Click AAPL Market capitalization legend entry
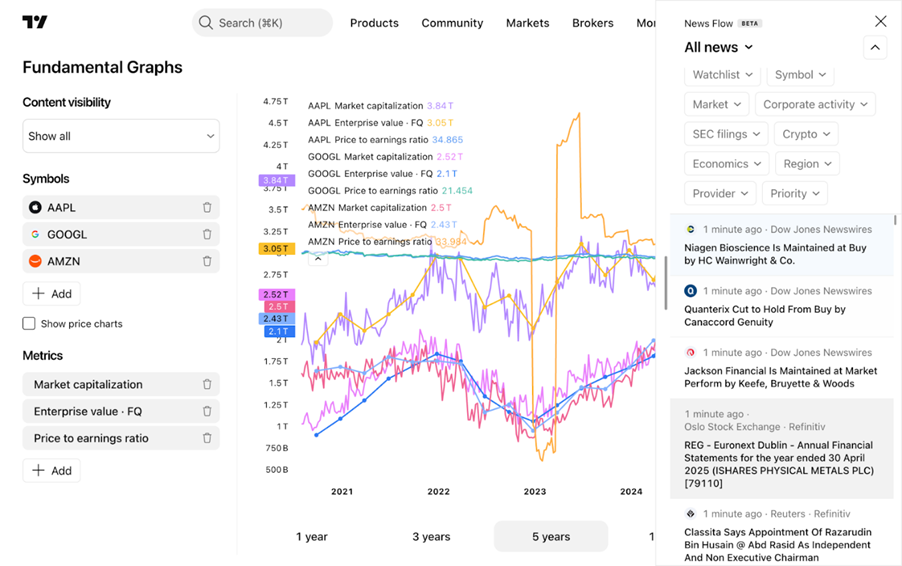The image size is (902, 566). [x=380, y=106]
